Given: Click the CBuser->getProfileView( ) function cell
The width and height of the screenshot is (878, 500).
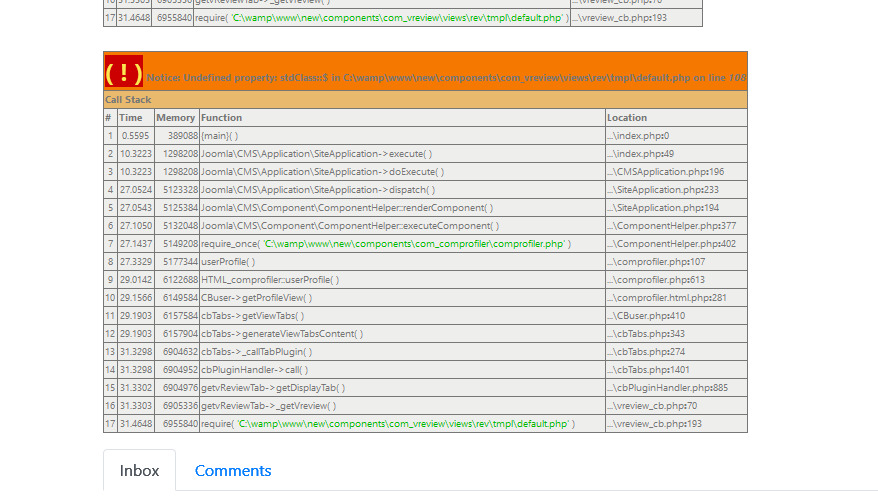Looking at the screenshot, I should coord(257,298).
